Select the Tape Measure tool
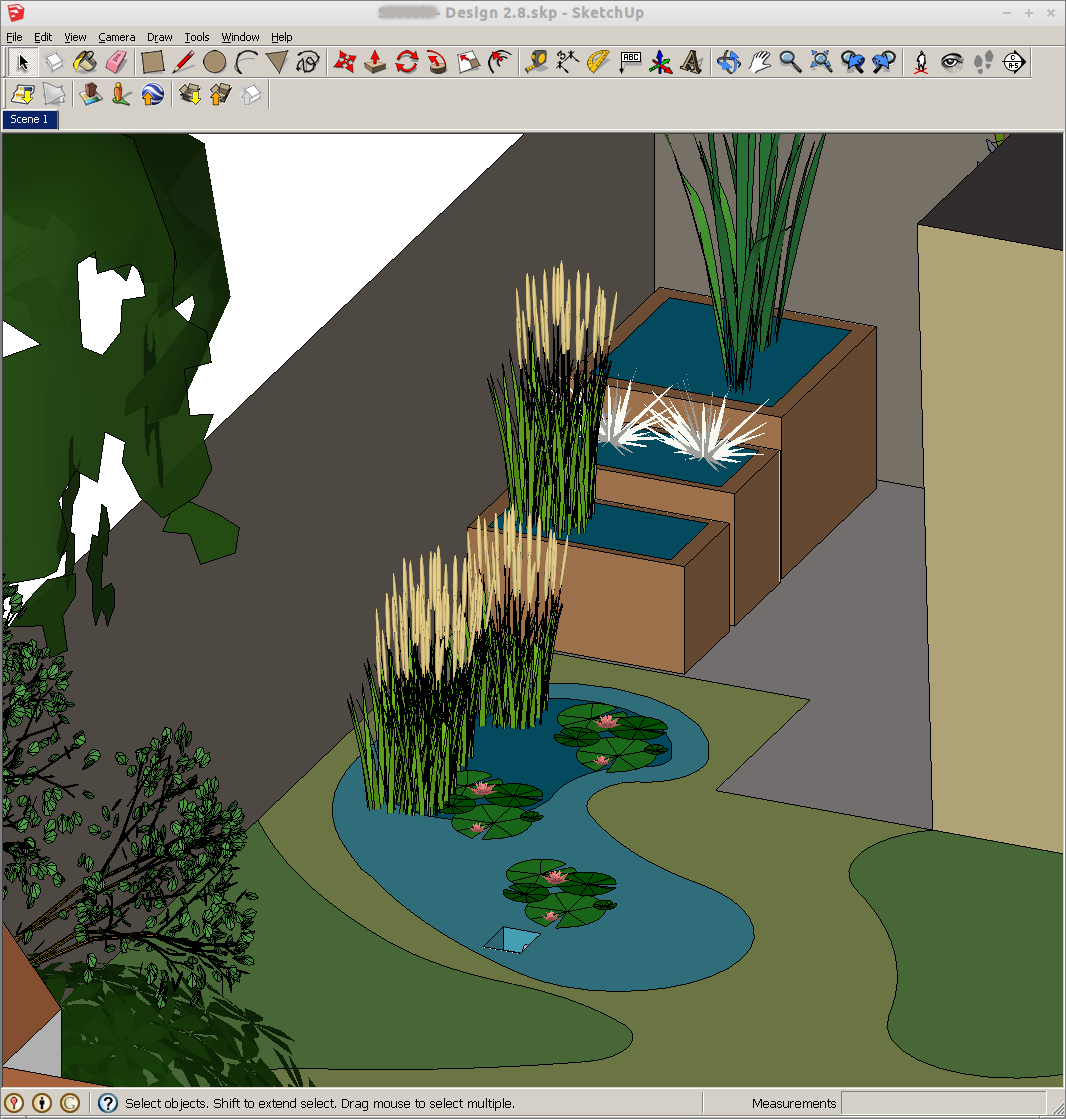Screen dimensions: 1066x1119 point(536,62)
